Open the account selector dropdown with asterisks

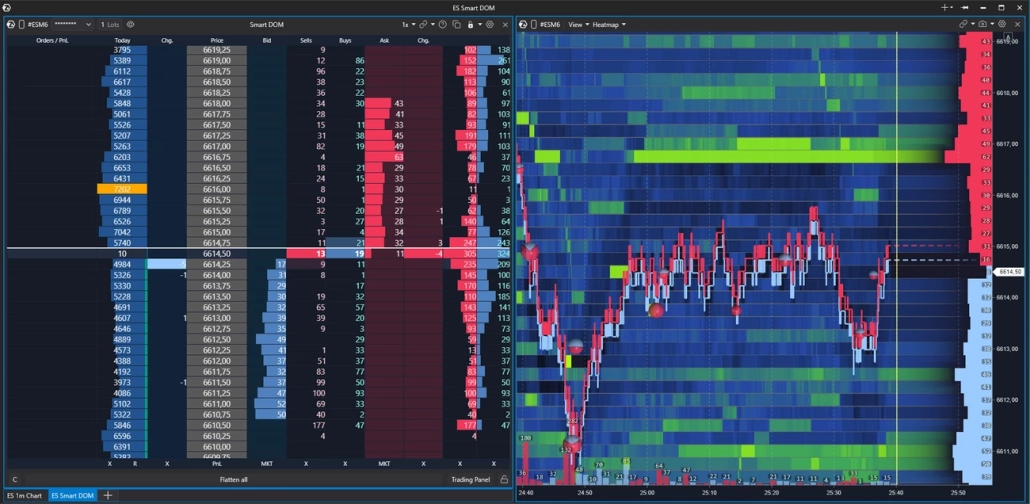[72, 24]
